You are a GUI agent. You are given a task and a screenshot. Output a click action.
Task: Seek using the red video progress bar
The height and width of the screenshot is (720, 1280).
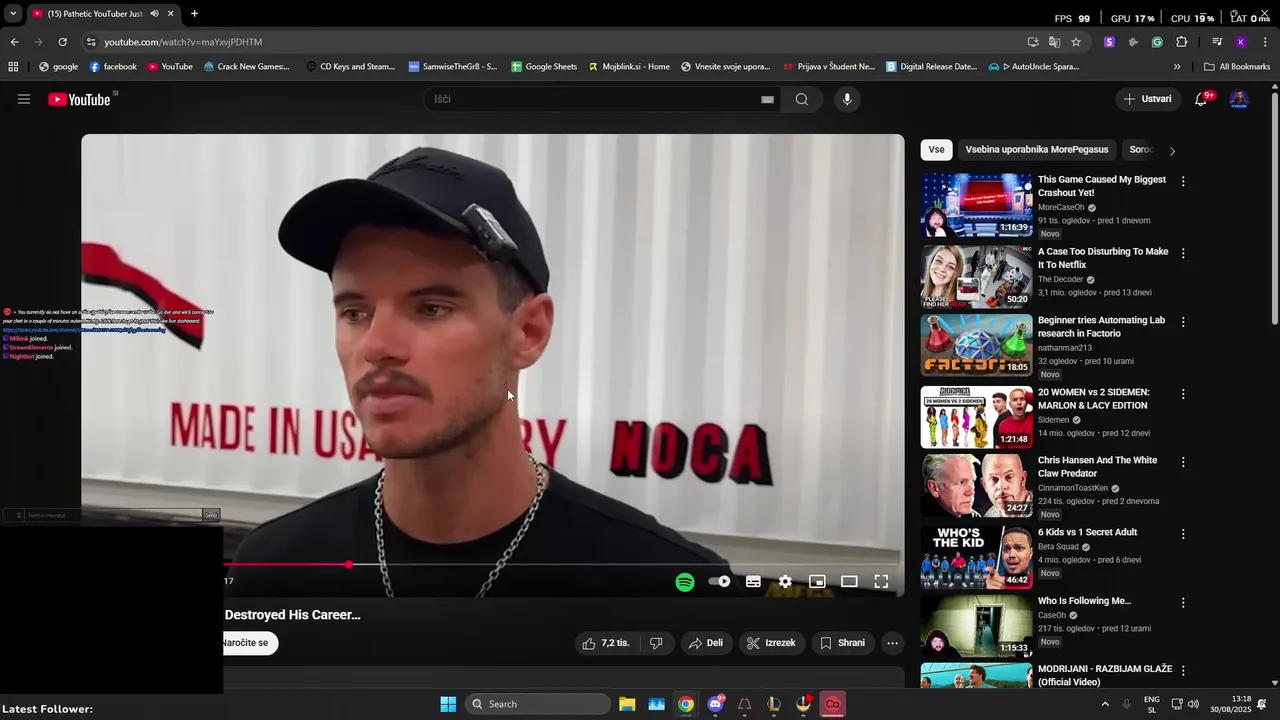285,565
